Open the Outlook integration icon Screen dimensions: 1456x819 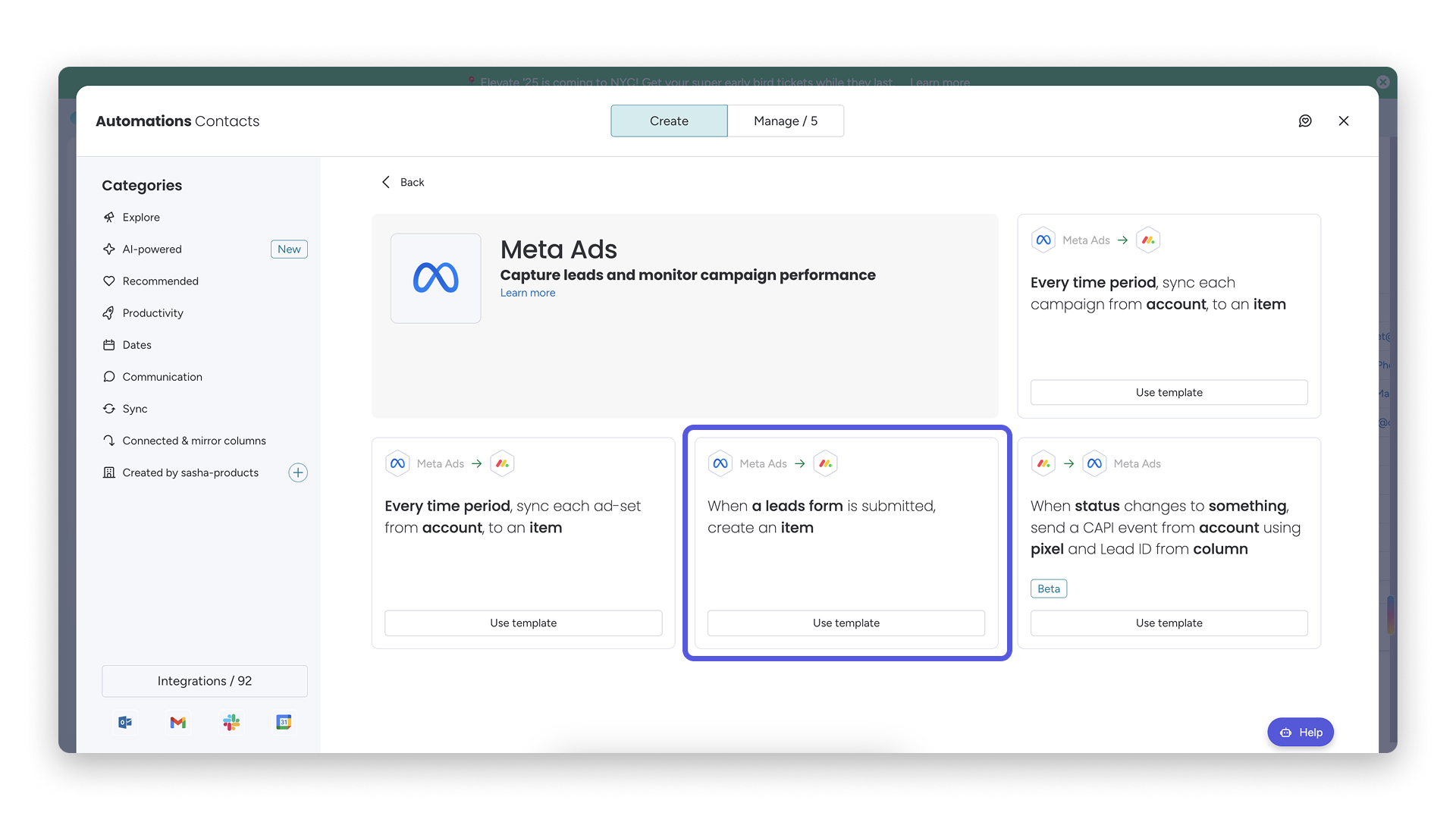click(125, 722)
